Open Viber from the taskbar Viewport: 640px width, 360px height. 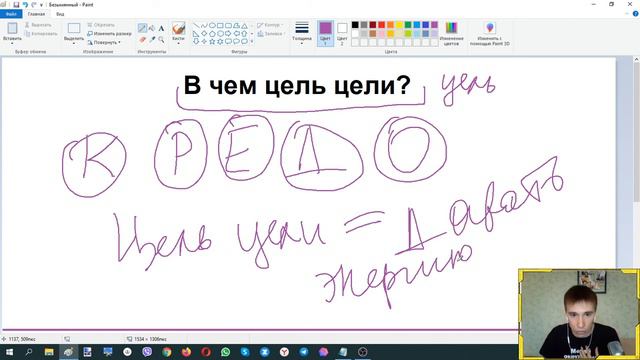(147, 351)
